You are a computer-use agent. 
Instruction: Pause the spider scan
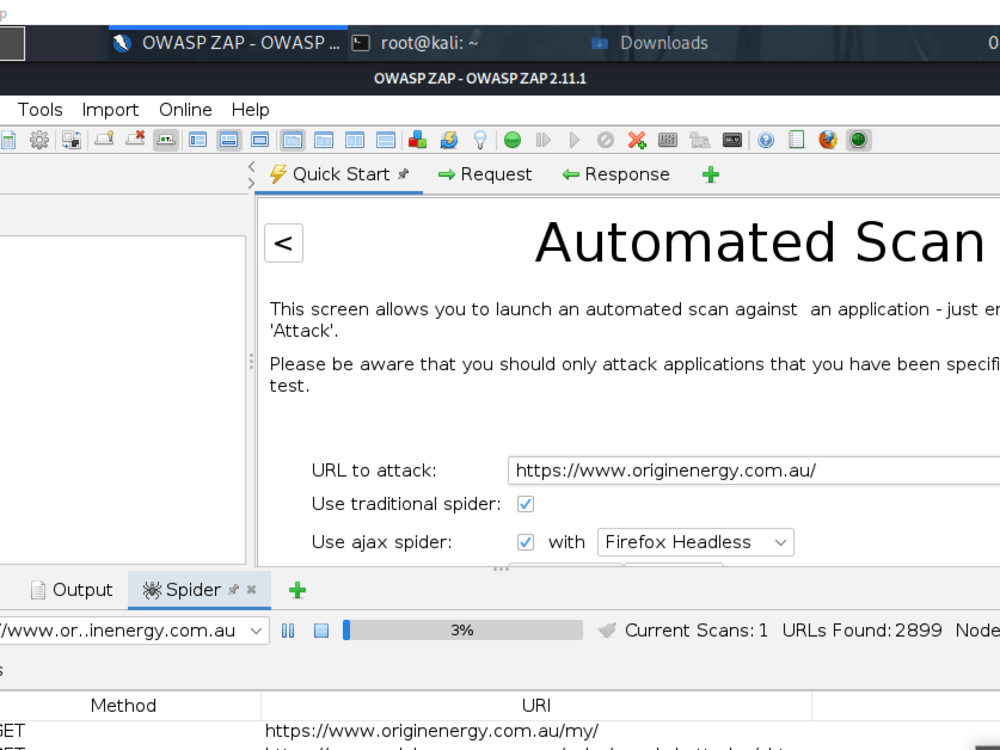click(288, 631)
